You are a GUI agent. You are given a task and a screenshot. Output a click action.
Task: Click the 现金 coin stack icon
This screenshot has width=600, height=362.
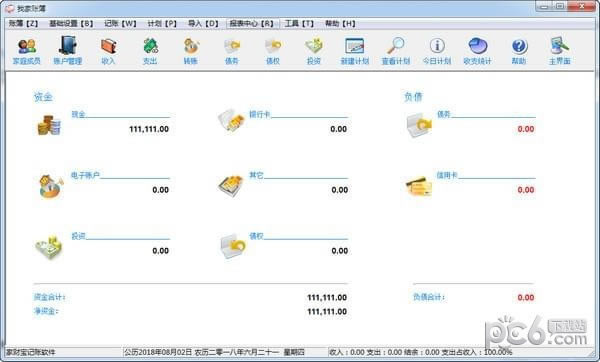(49, 125)
